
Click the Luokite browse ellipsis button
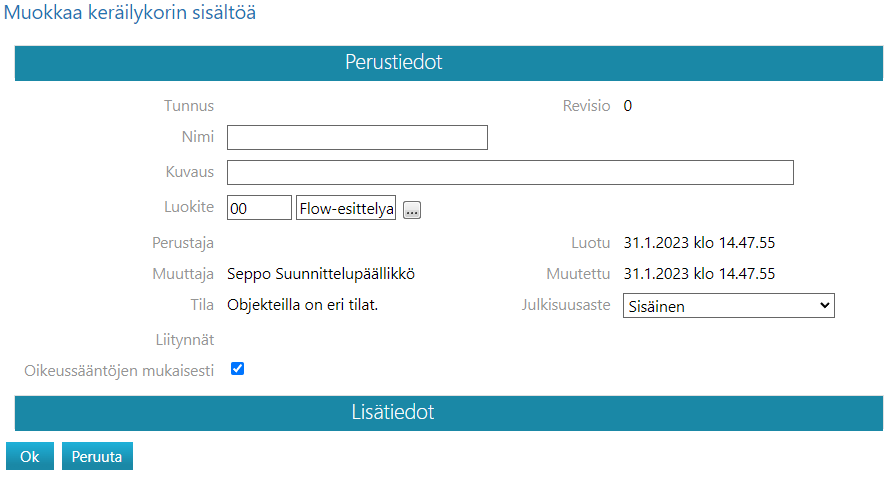pyautogui.click(x=412, y=209)
